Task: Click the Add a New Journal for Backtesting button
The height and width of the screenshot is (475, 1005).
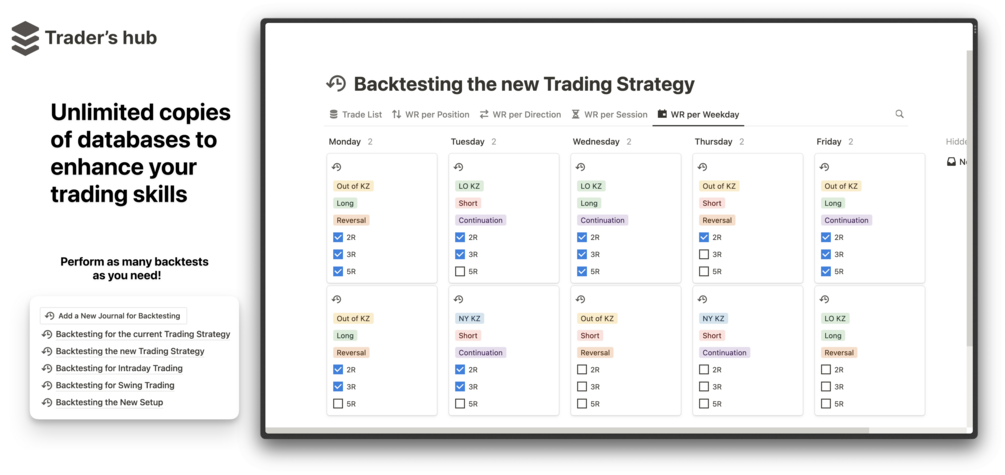Action: (x=113, y=315)
